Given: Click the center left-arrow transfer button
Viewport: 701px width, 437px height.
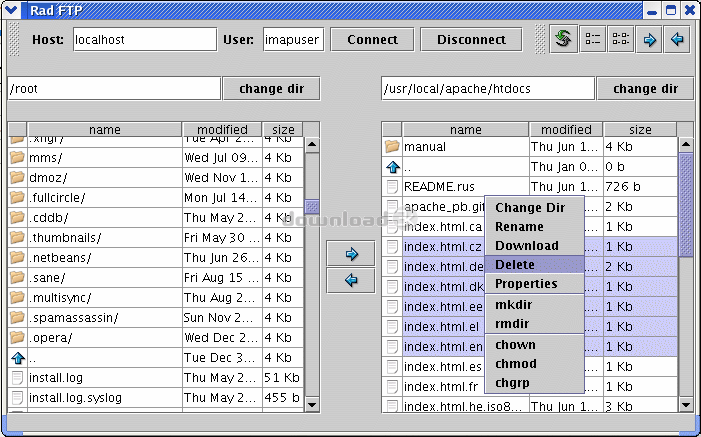Looking at the screenshot, I should click(351, 281).
